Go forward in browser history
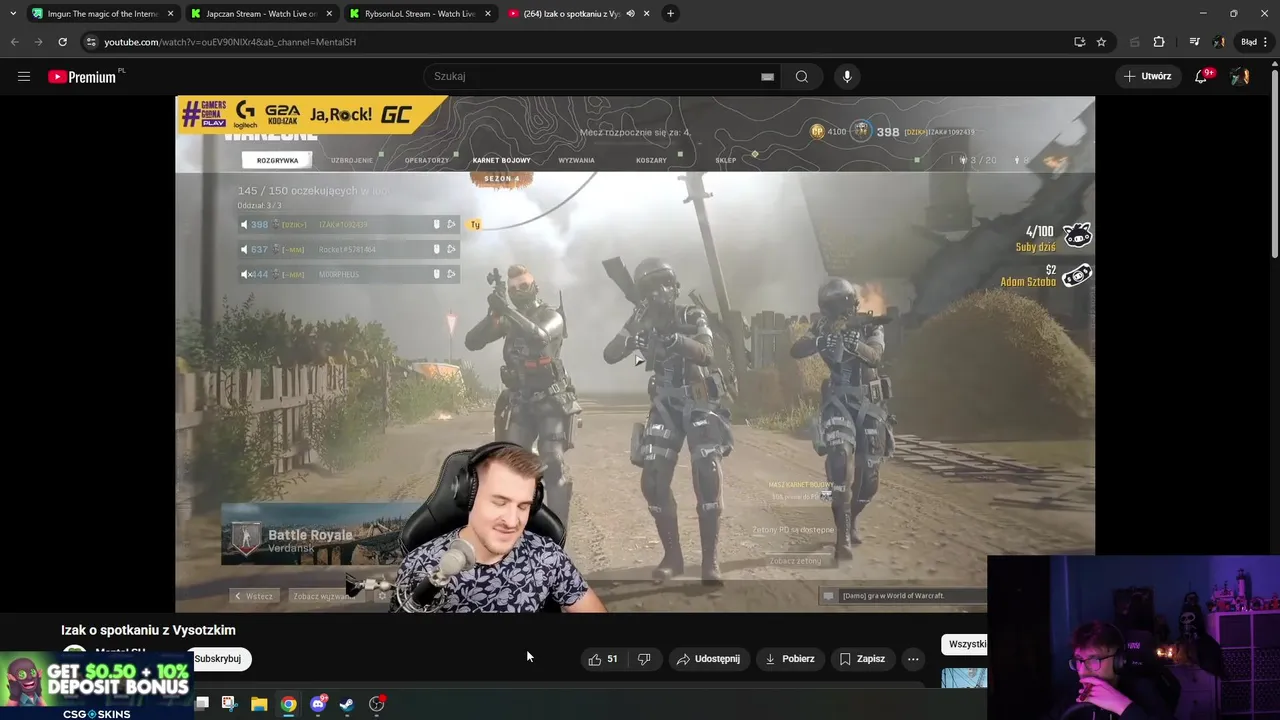This screenshot has width=1280, height=720. pyautogui.click(x=38, y=42)
